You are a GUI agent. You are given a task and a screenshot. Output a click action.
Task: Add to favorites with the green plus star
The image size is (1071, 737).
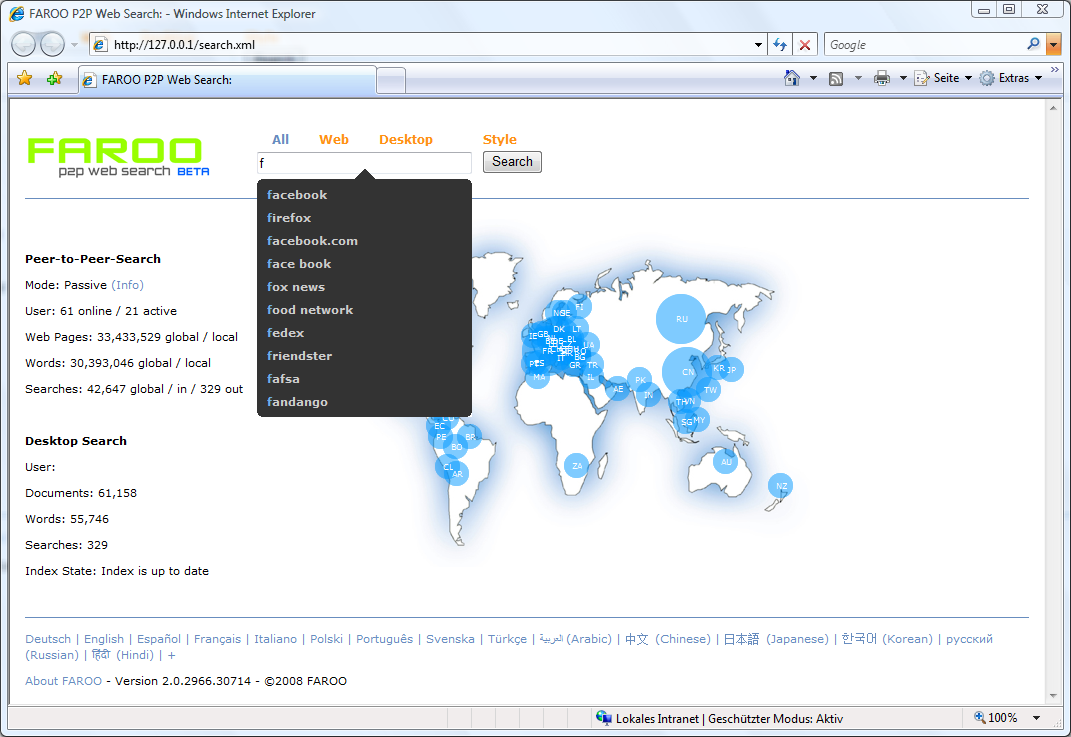(54, 79)
